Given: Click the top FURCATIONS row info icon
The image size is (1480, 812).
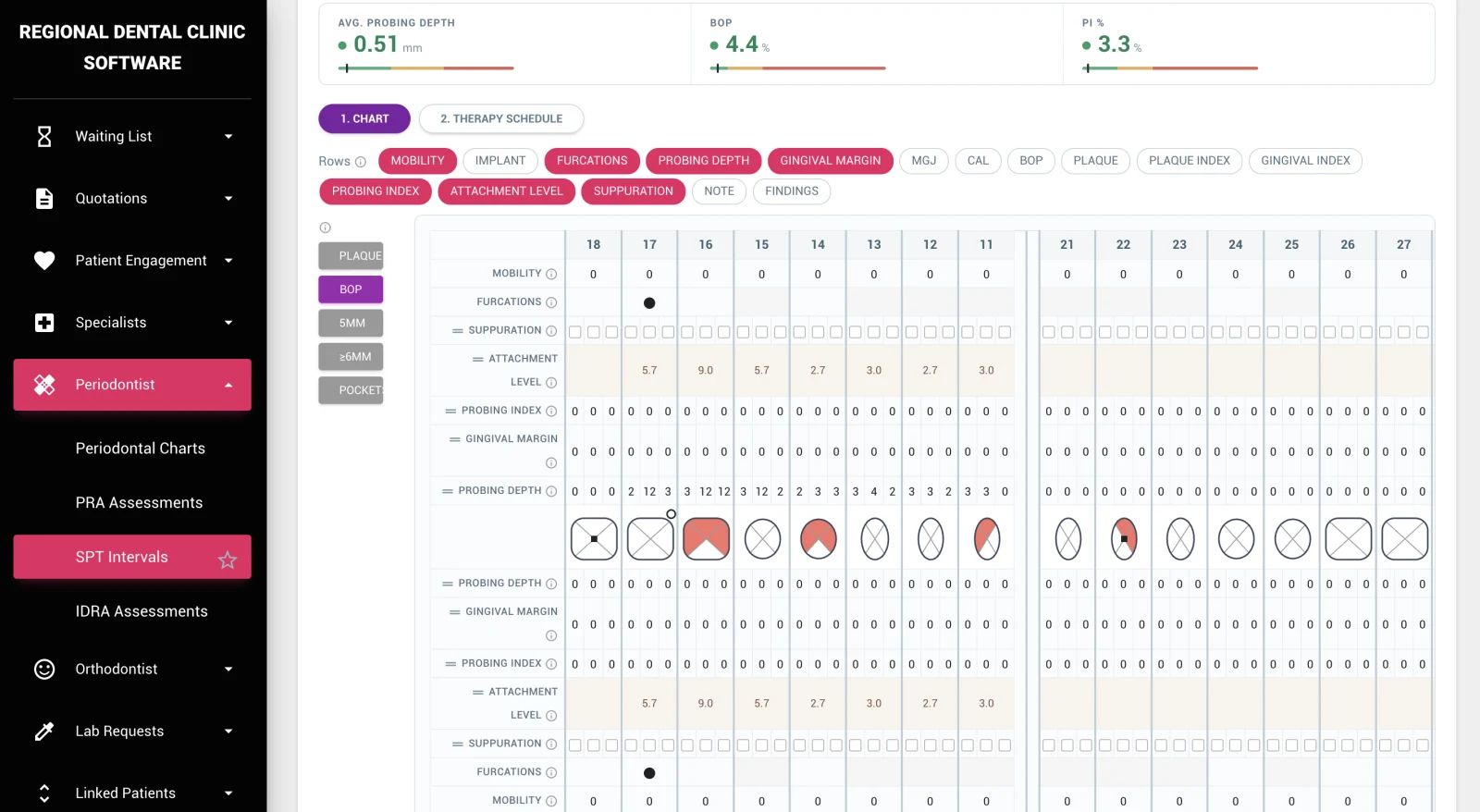Looking at the screenshot, I should pyautogui.click(x=551, y=302).
